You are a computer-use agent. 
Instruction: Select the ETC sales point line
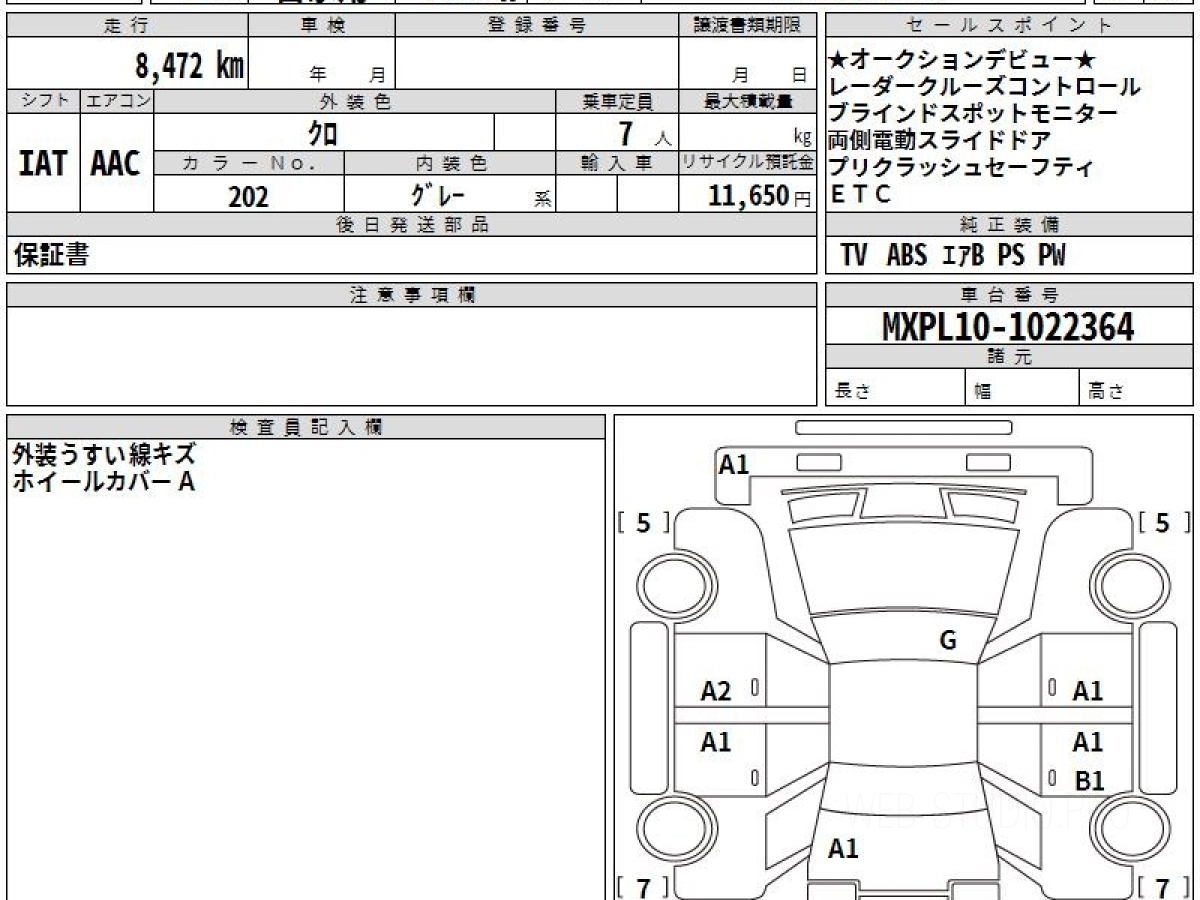861,195
